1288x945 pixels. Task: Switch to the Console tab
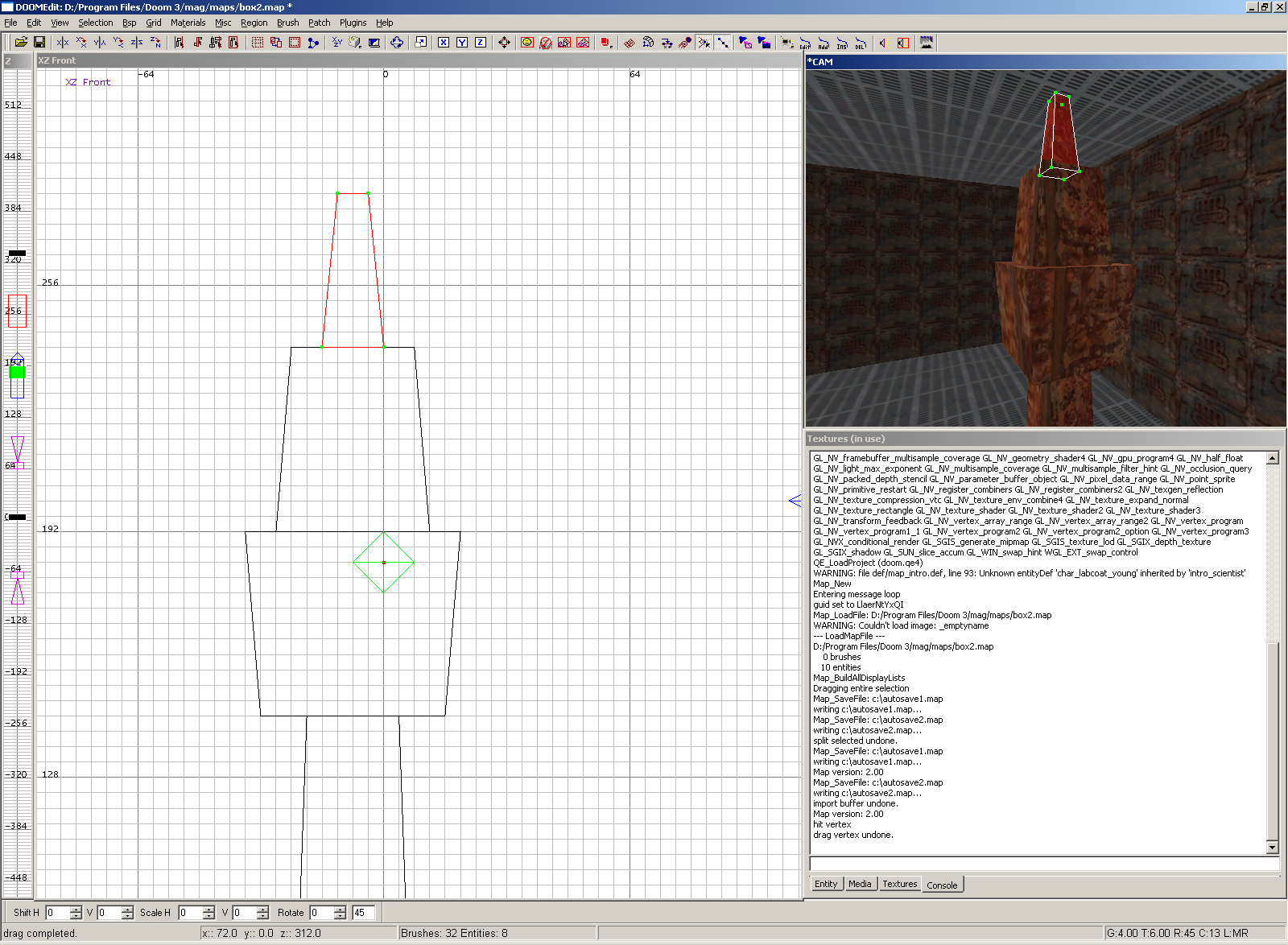pos(942,885)
